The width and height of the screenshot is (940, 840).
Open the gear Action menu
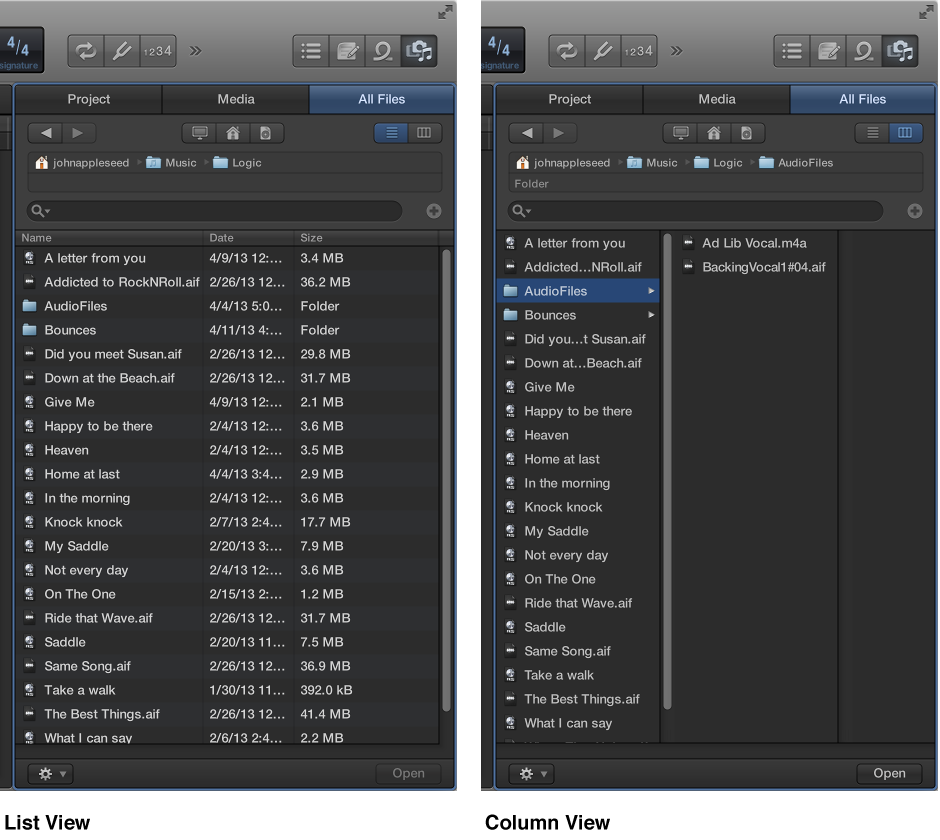[x=48, y=773]
